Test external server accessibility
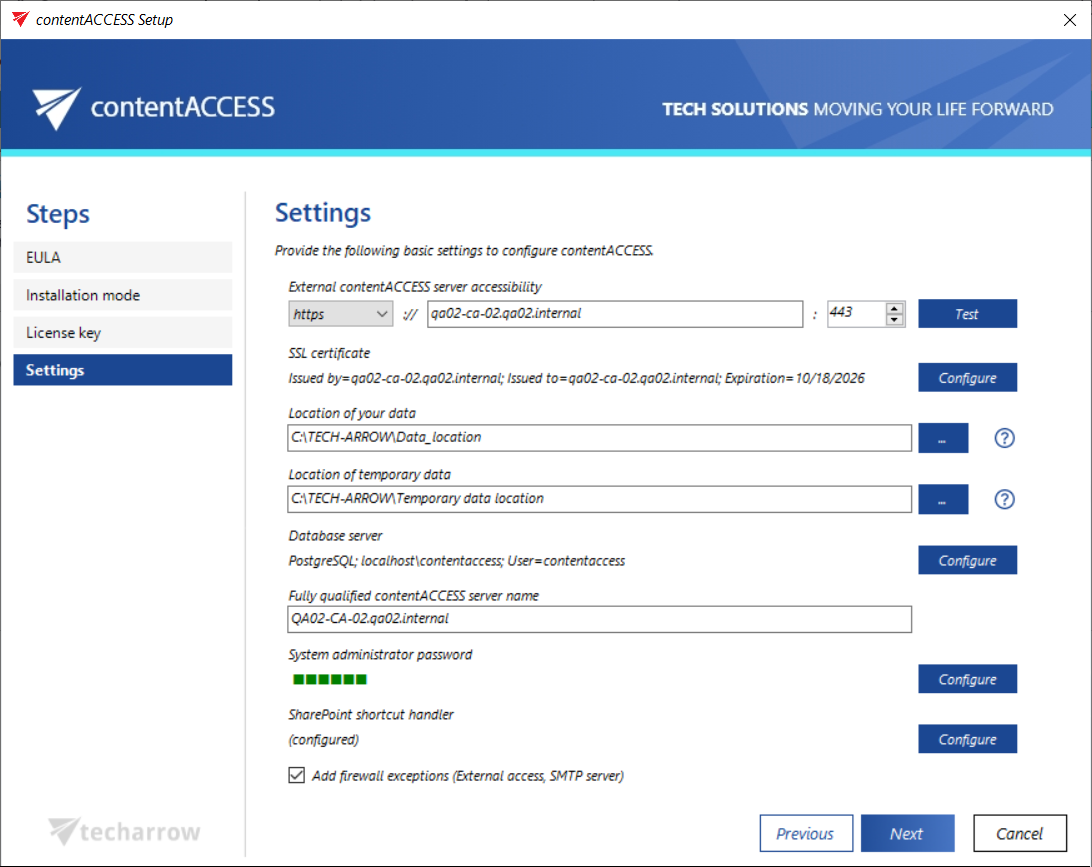Viewport: 1092px width, 867px height. [967, 314]
